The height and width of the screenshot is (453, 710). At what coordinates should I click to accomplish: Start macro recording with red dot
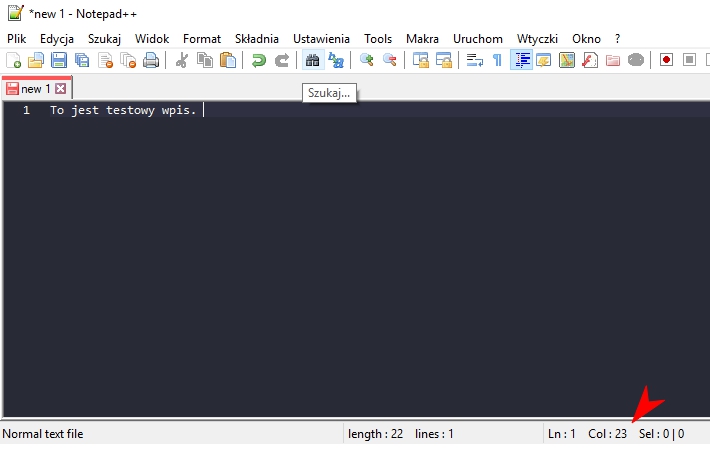(667, 60)
